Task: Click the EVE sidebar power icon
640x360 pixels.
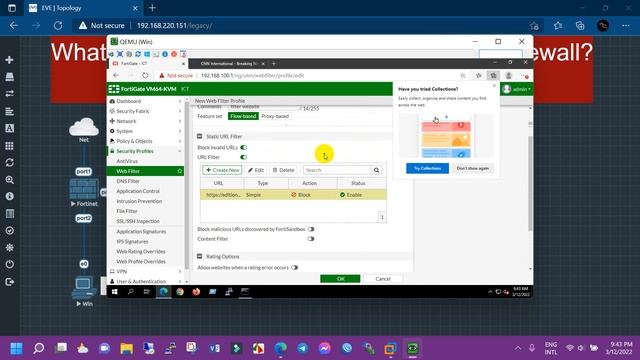Action: point(9,264)
